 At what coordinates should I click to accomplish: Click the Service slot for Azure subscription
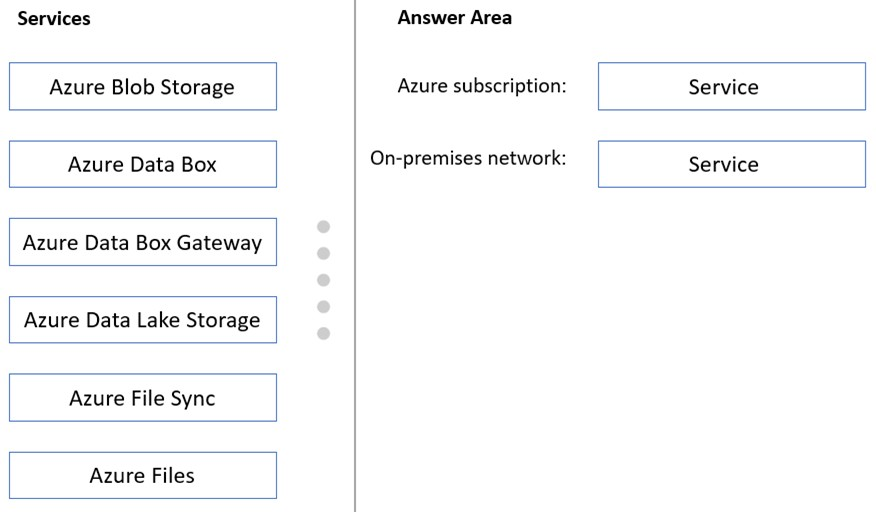click(x=732, y=86)
